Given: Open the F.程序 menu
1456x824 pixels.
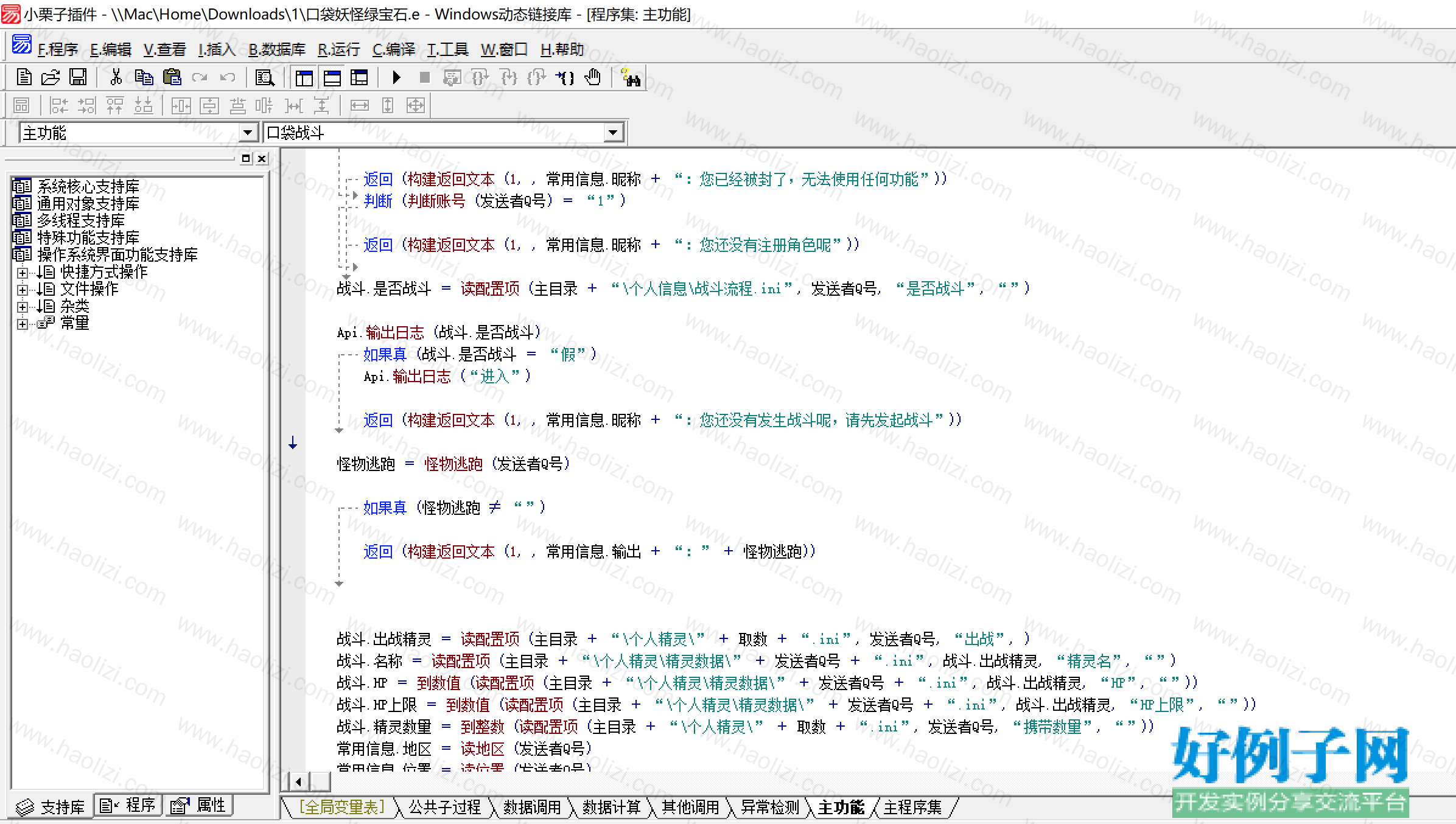Looking at the screenshot, I should click(x=58, y=49).
